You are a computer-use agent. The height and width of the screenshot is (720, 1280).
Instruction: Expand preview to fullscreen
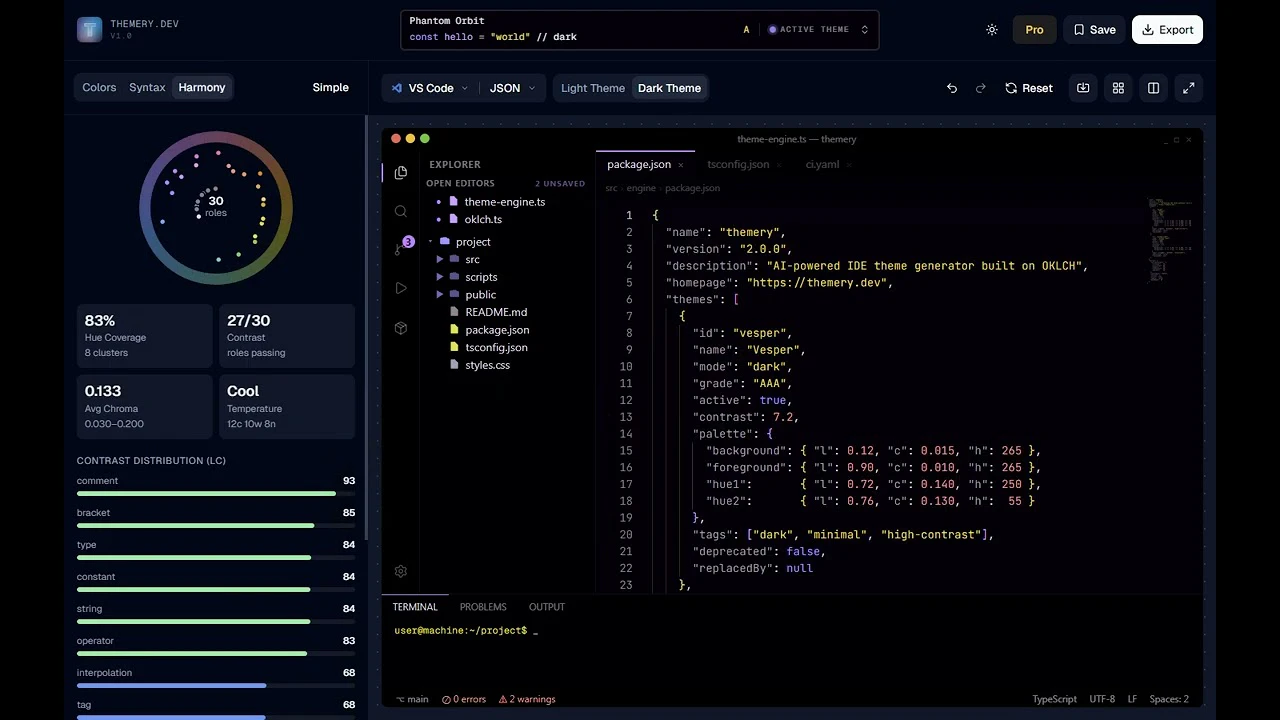click(x=1189, y=88)
